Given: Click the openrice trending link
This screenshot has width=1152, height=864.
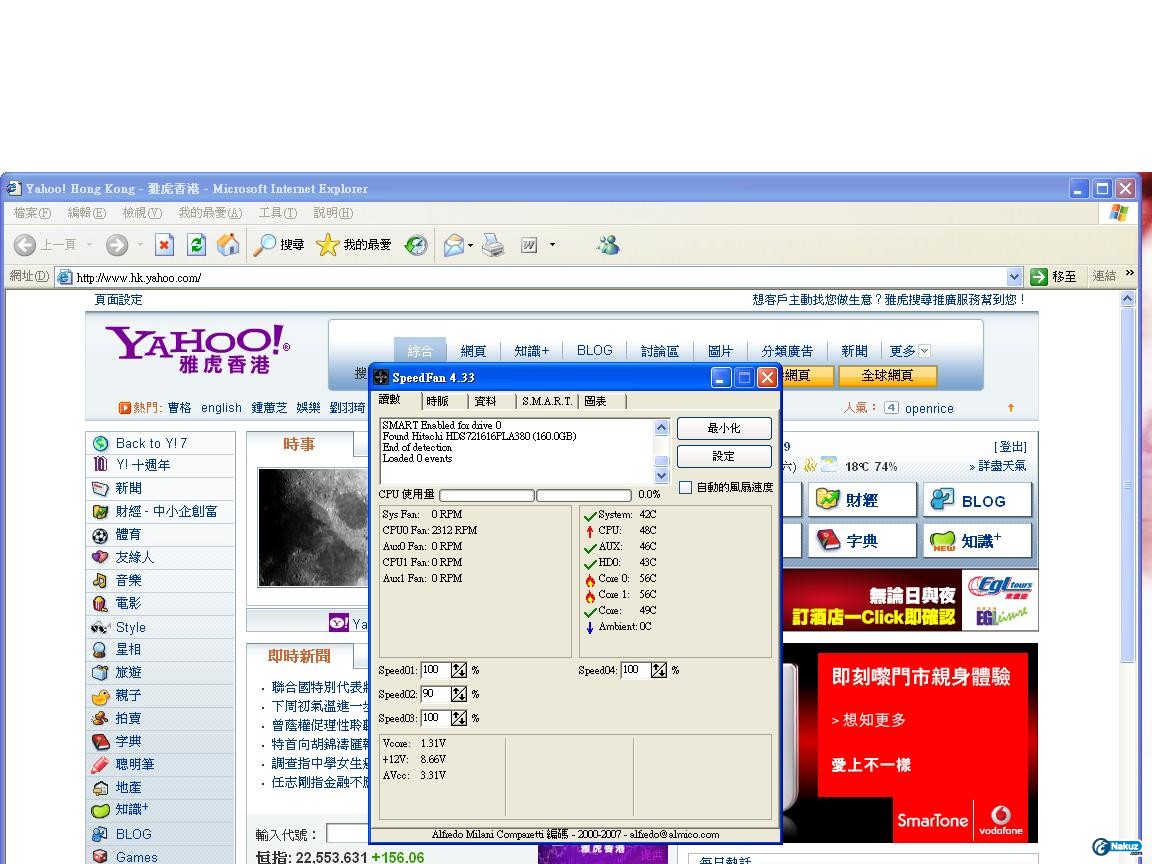Looking at the screenshot, I should click(x=929, y=408).
